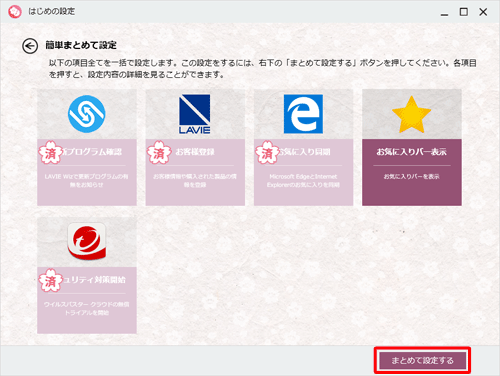This screenshot has height=376, width=500.
Task: Click the お気に入りバーを表示 description text
Action: [412, 176]
